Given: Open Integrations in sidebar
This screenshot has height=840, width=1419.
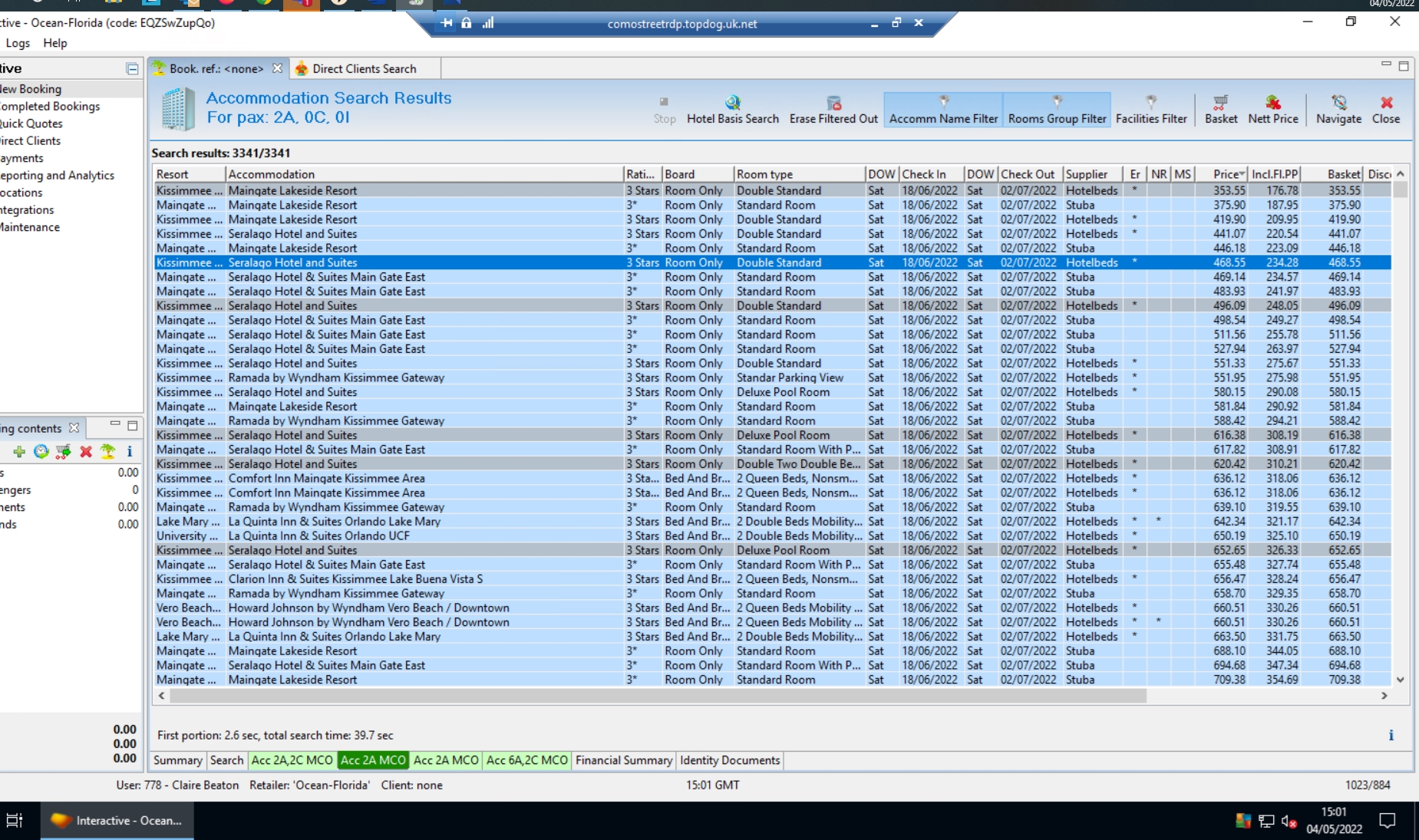Looking at the screenshot, I should [27, 209].
